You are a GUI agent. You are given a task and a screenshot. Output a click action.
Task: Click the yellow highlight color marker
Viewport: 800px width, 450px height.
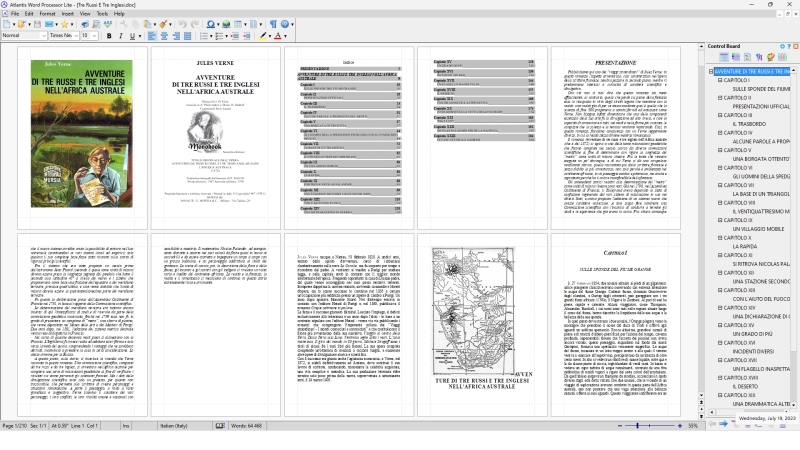[x=263, y=36]
